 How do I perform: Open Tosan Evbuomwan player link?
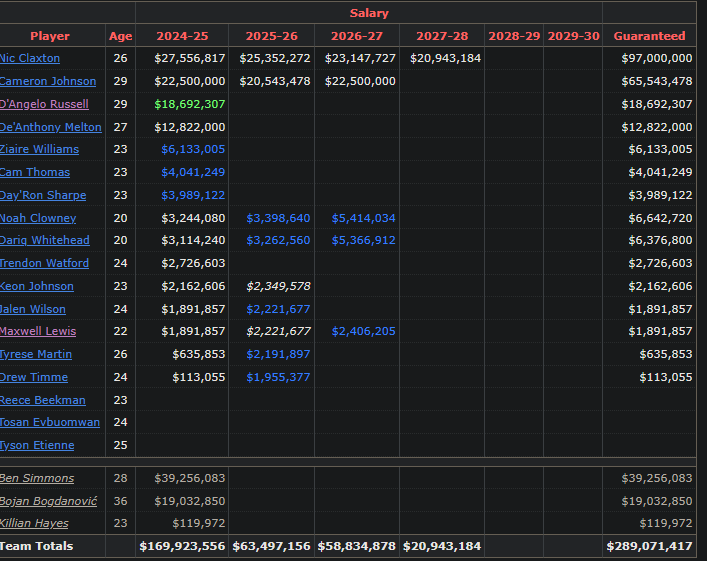pyautogui.click(x=50, y=423)
